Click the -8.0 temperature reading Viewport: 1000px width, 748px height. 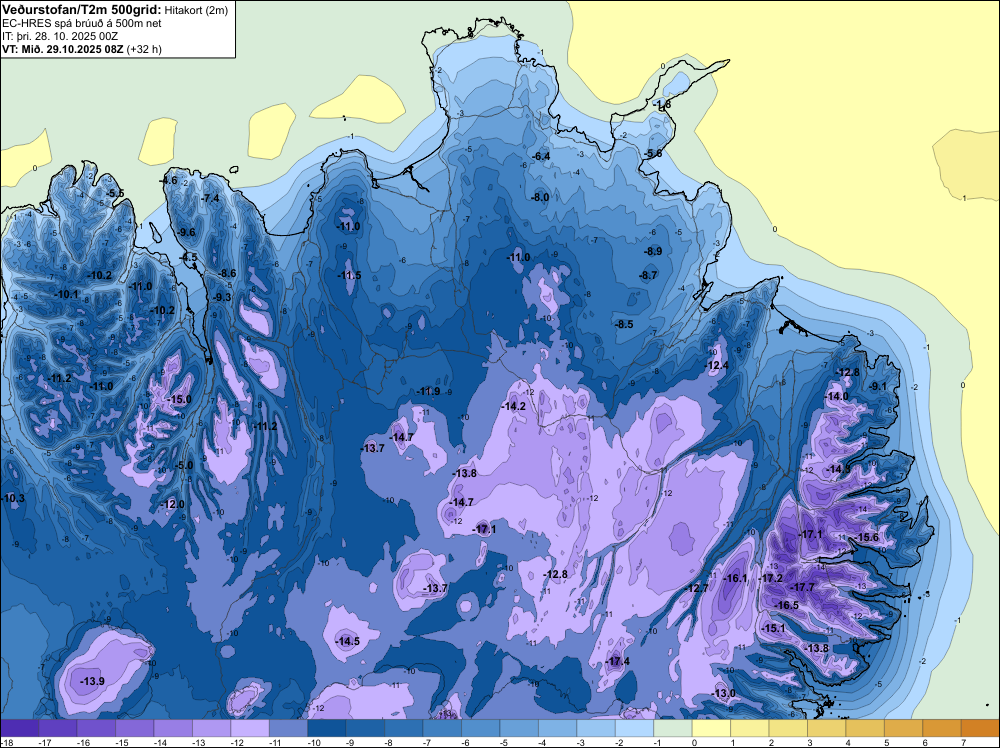point(540,198)
